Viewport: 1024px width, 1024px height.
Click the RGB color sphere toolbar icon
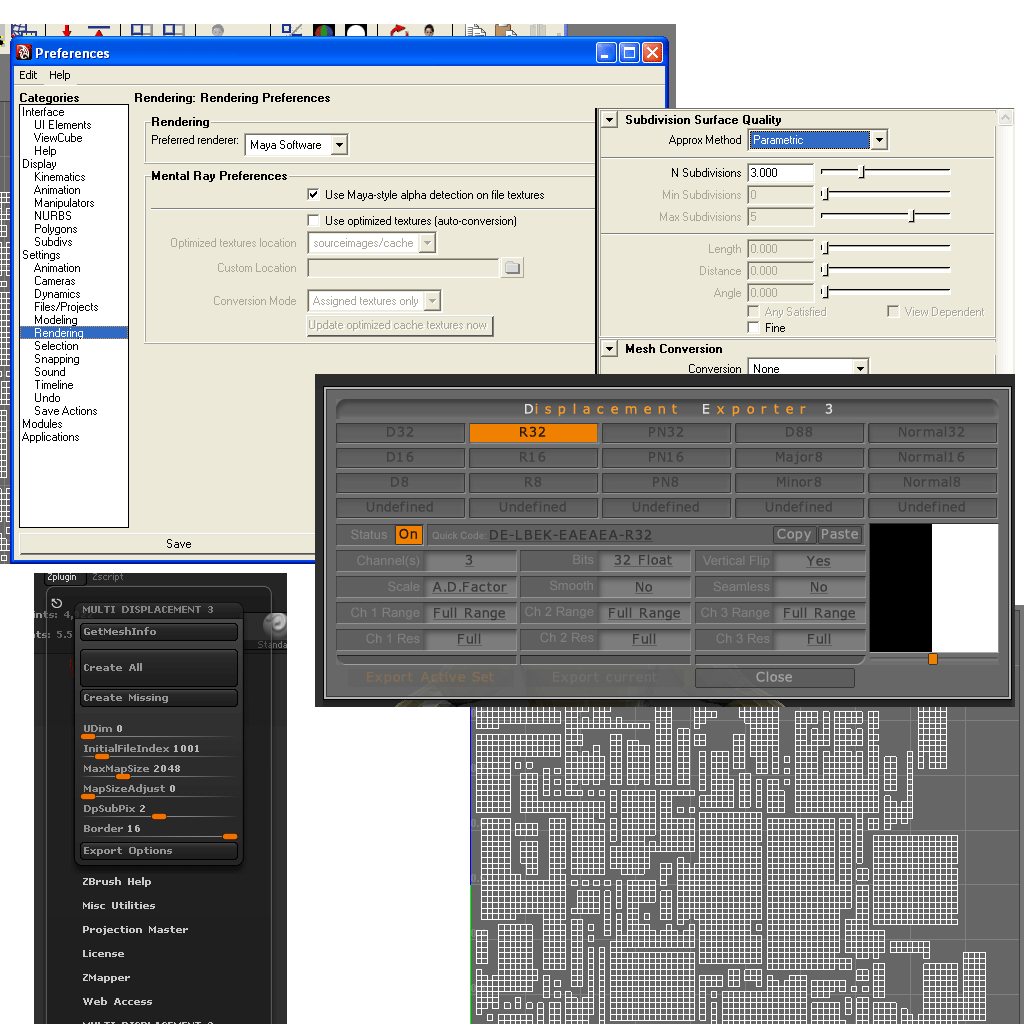pyautogui.click(x=324, y=31)
